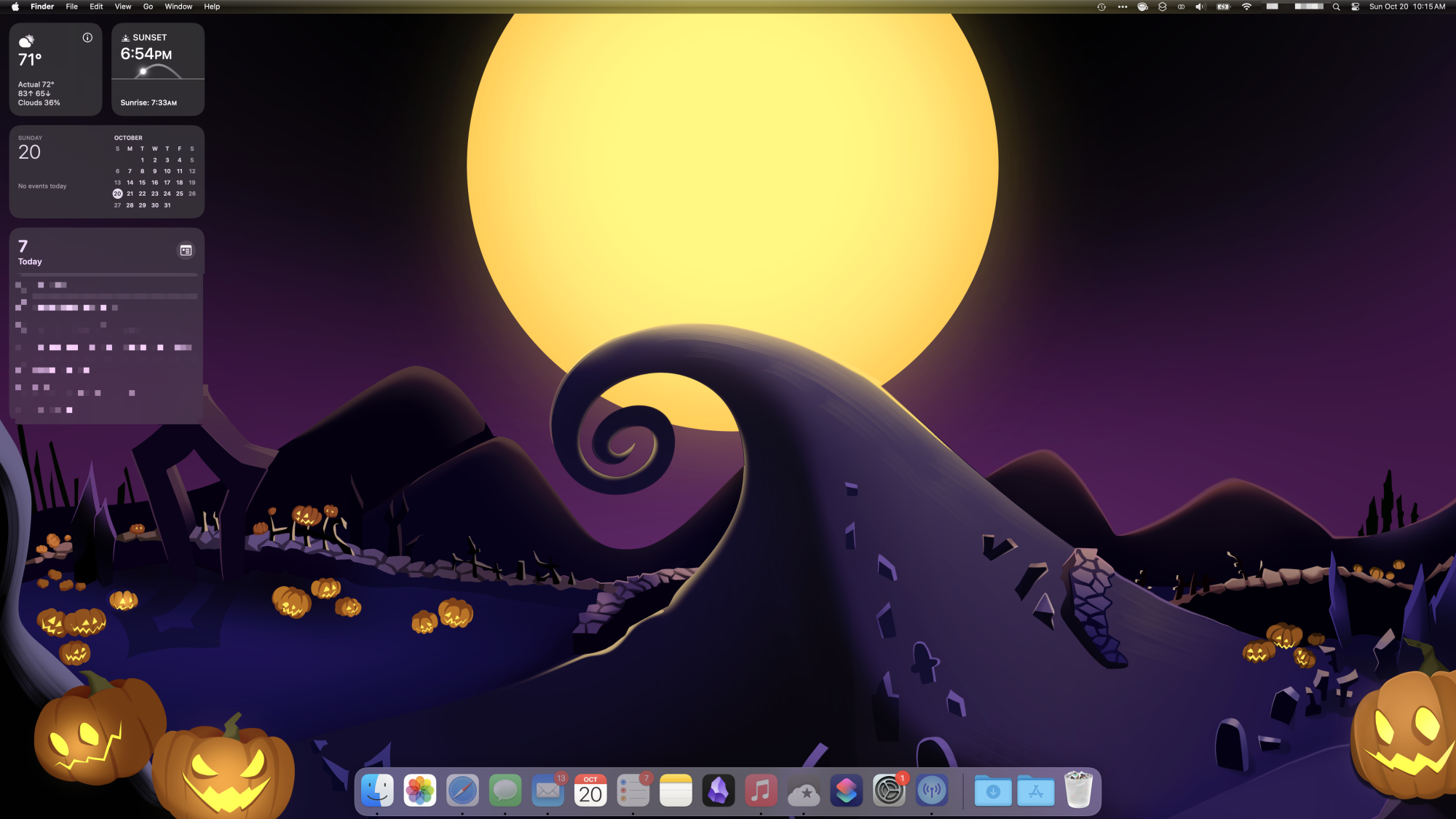Open Safari from the dock
This screenshot has width=1456, height=819.
[462, 791]
